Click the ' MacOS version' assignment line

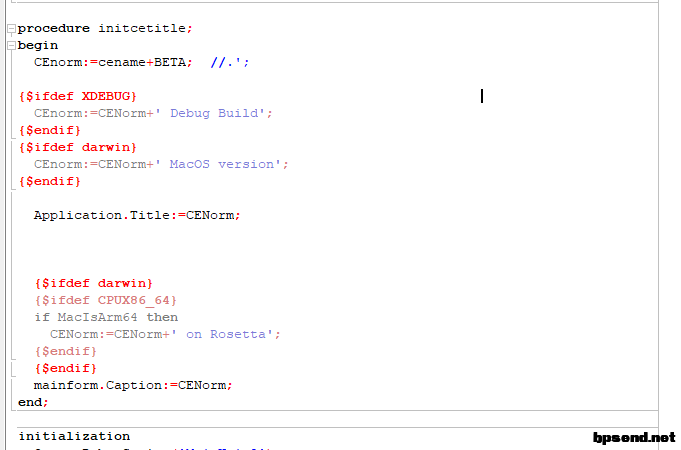161,164
